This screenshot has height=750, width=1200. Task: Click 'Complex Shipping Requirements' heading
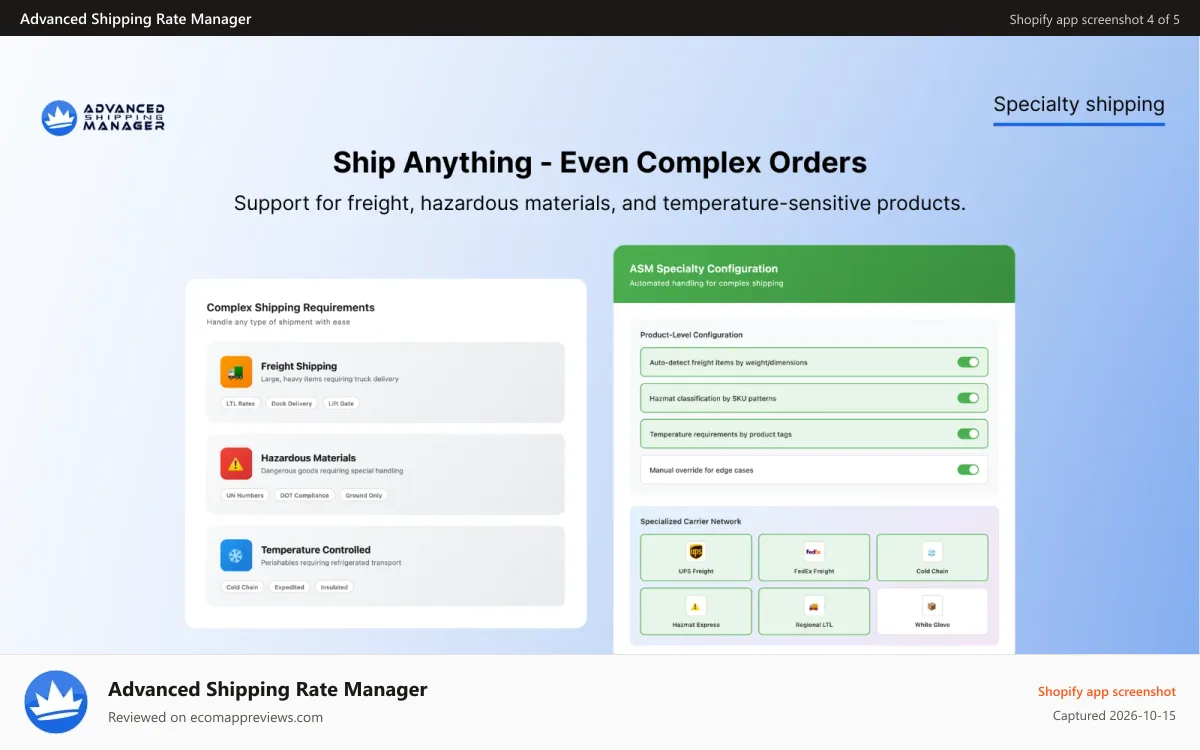[291, 308]
